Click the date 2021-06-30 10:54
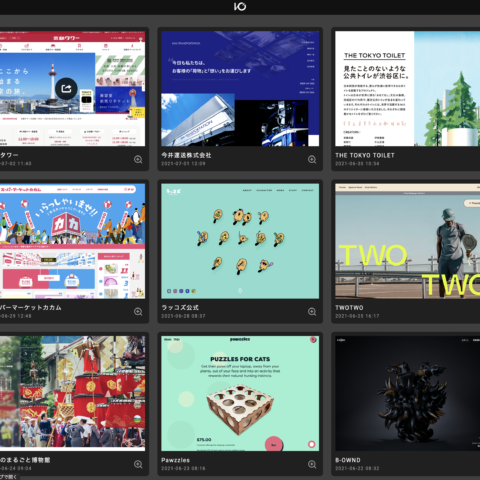 pyautogui.click(x=357, y=164)
